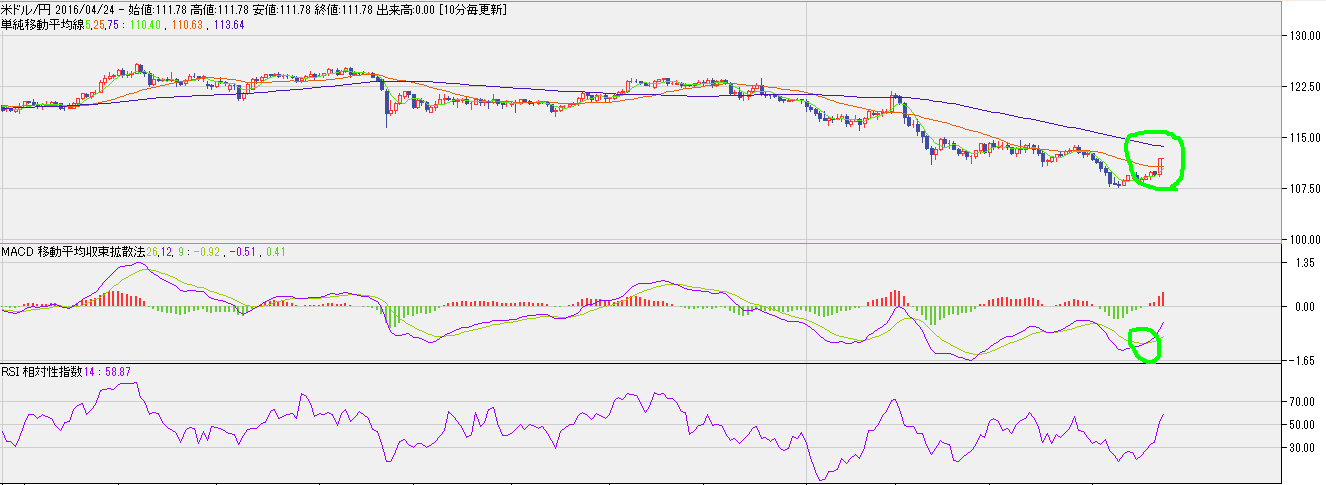Viewport: 1326px width, 485px height.
Task: Select the 高値:111.78 high price text
Action: (x=221, y=9)
